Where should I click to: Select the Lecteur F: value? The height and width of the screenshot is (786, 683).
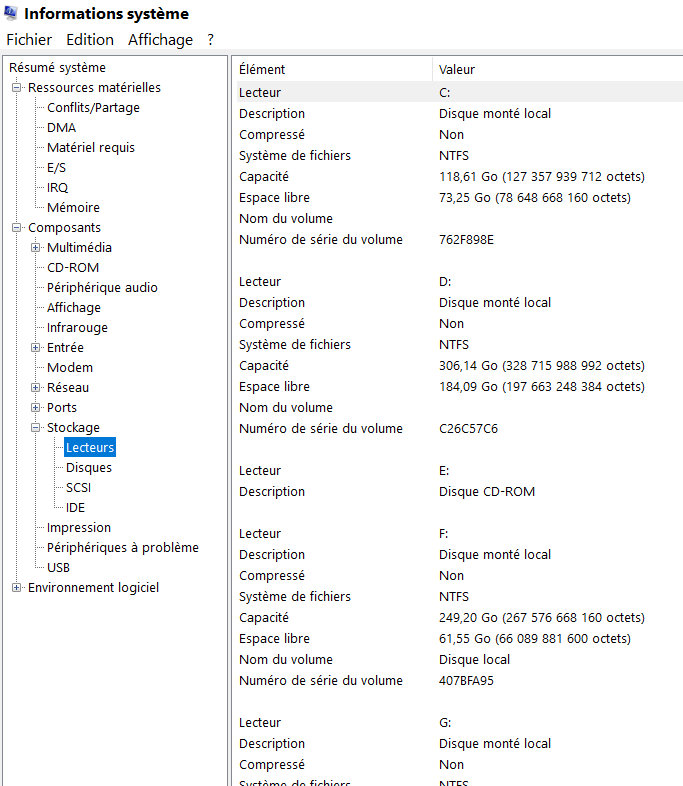[x=443, y=534]
